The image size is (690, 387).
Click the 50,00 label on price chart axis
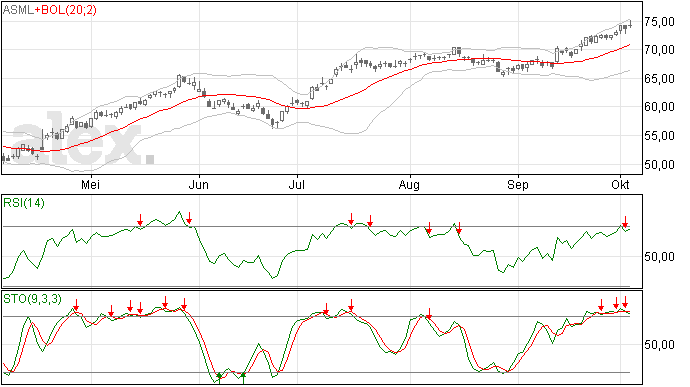click(659, 165)
